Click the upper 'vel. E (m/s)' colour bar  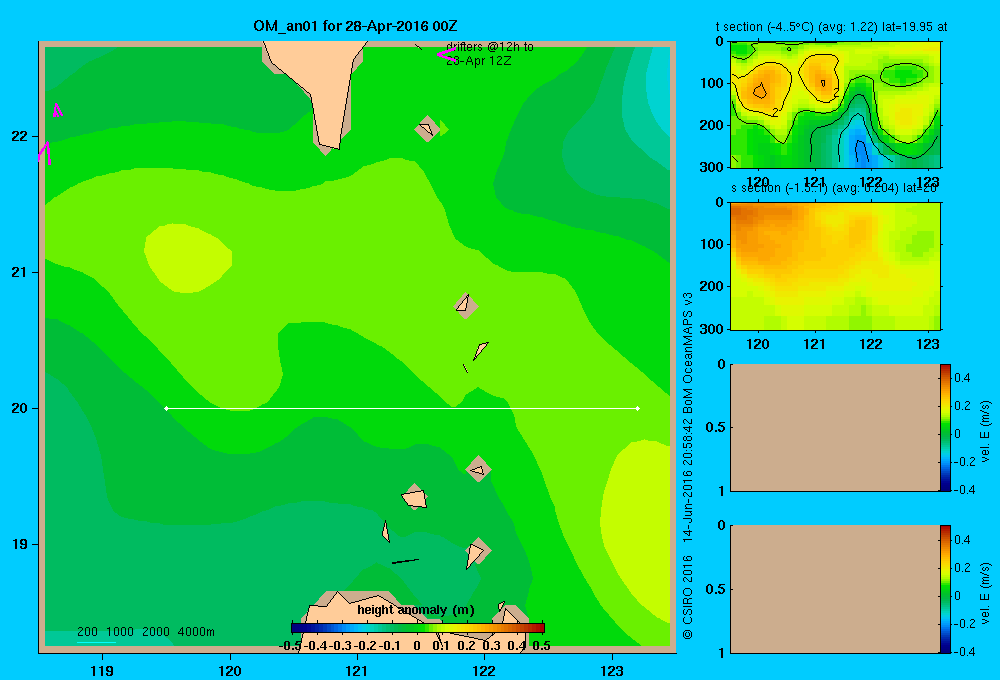point(945,427)
